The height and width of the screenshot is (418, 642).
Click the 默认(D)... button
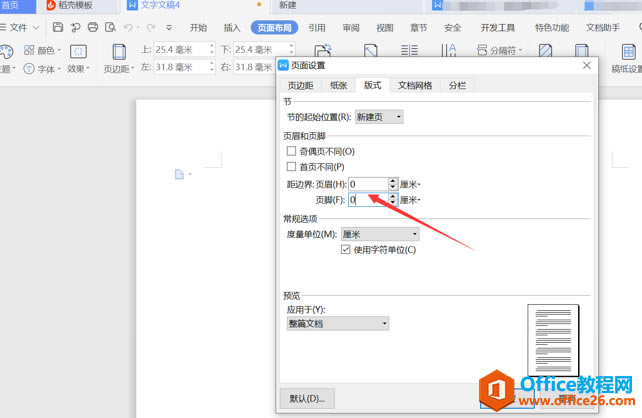coord(307,398)
